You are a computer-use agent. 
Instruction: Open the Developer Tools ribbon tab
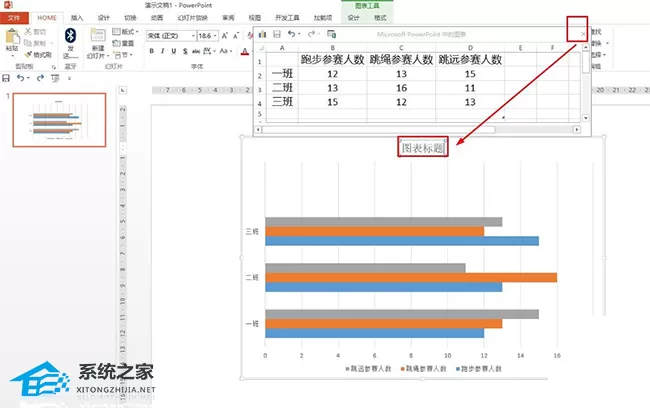pyautogui.click(x=287, y=18)
